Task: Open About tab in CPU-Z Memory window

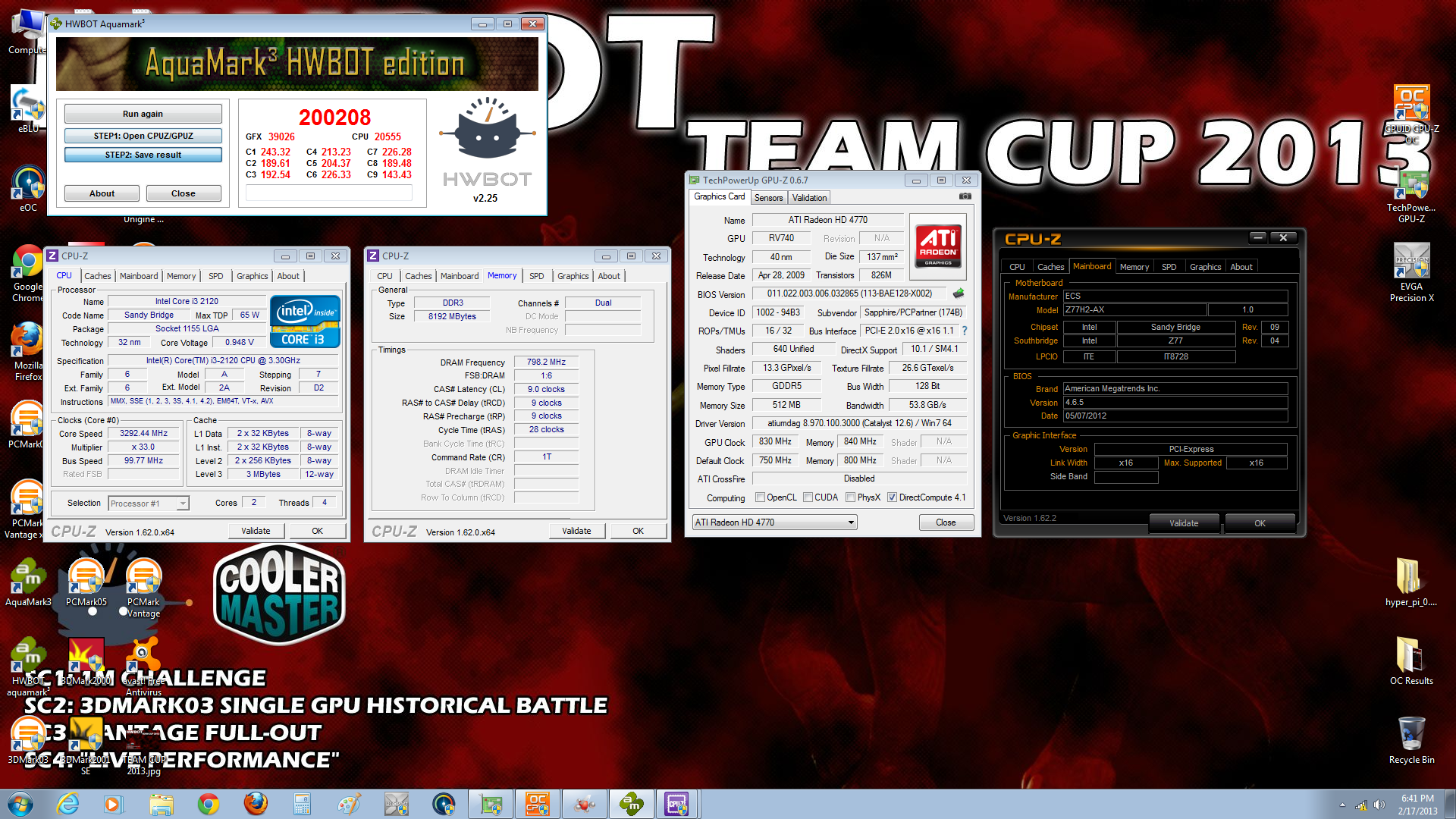Action: (x=609, y=276)
